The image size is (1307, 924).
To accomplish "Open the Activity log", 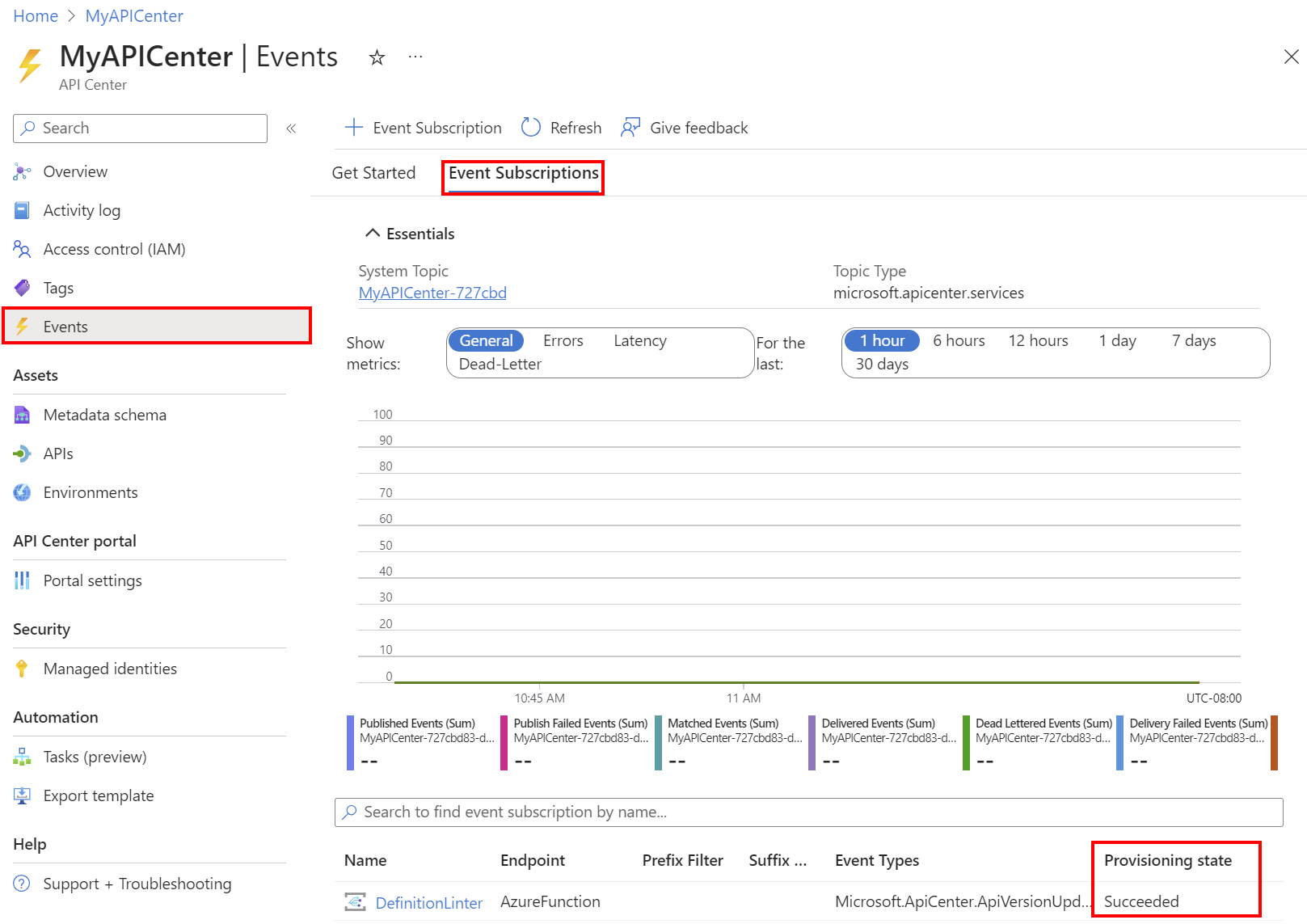I will pyautogui.click(x=82, y=209).
